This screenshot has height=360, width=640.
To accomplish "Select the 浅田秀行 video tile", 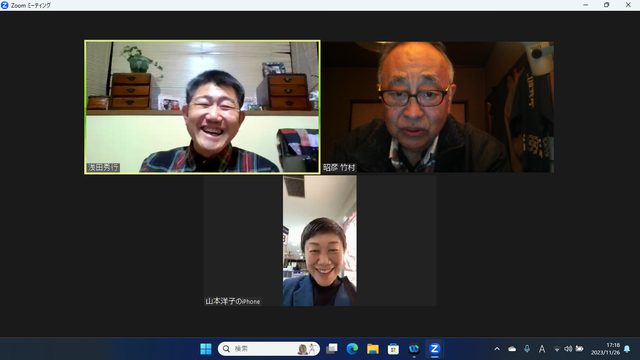I will [202, 107].
